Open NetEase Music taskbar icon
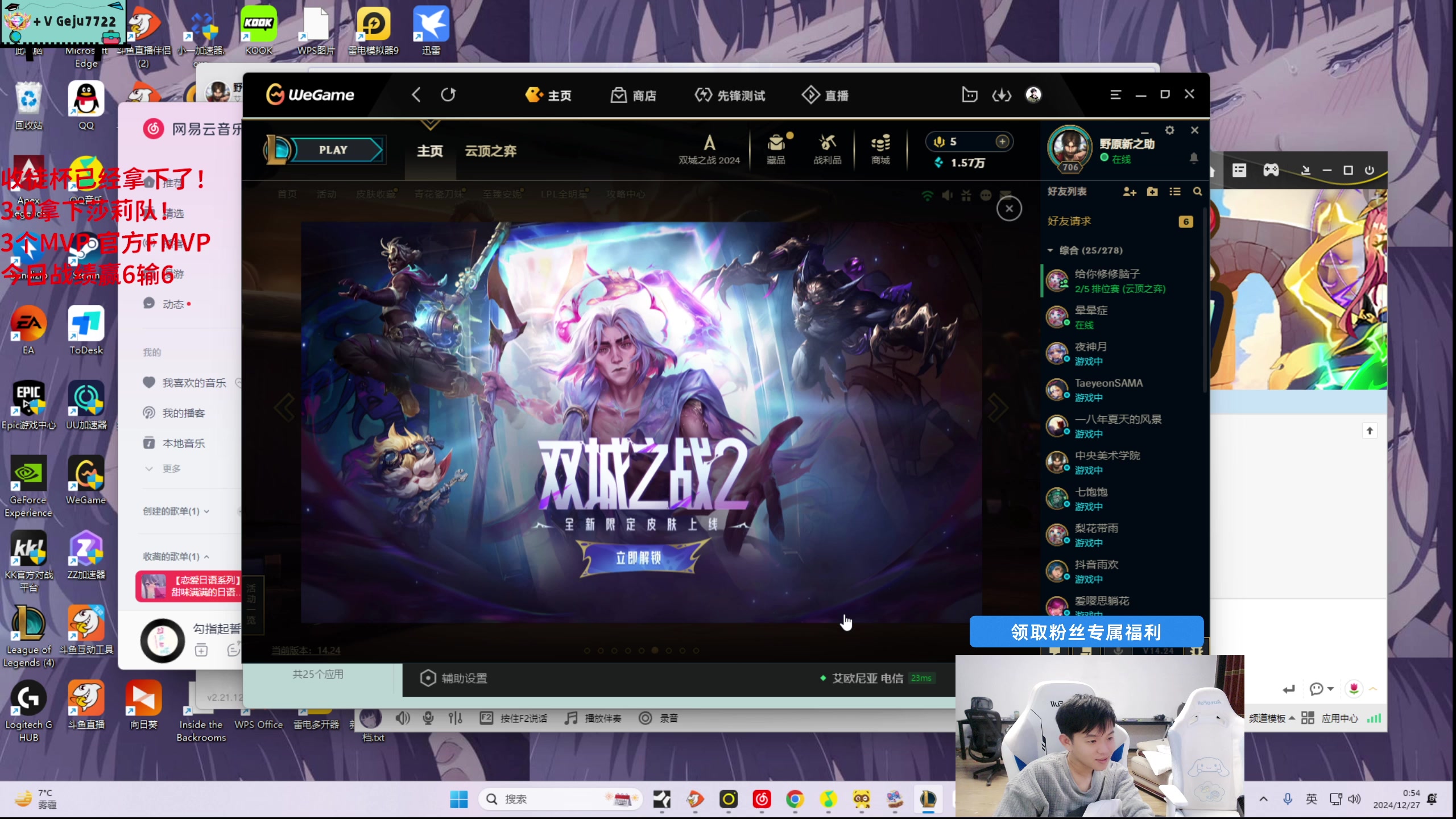The width and height of the screenshot is (1456, 819). 762,799
